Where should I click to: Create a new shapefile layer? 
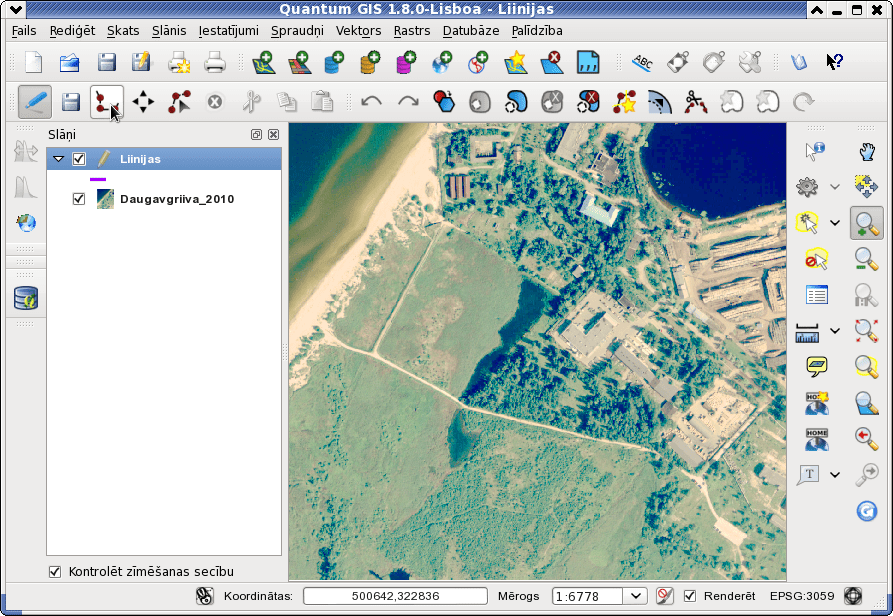pos(515,63)
